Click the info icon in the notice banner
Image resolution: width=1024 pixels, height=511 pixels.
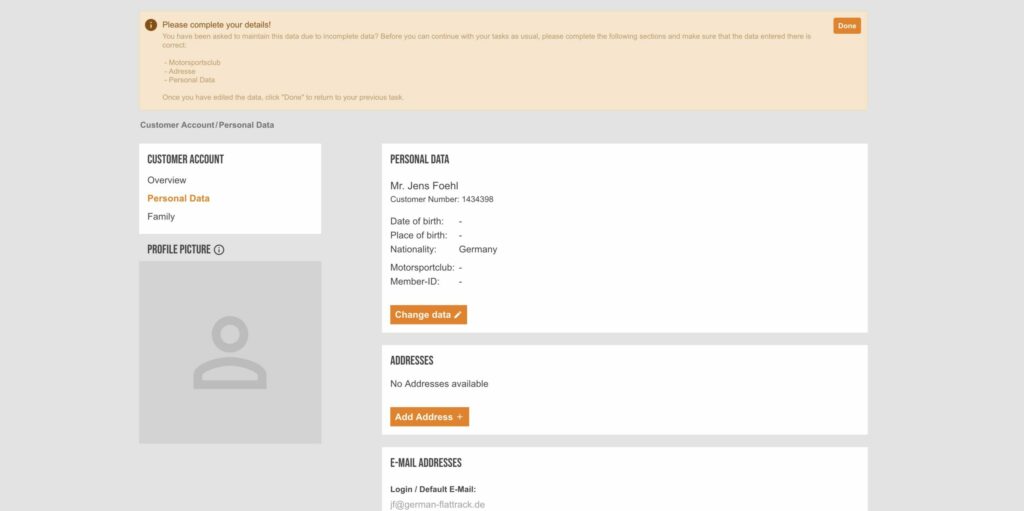pos(151,24)
